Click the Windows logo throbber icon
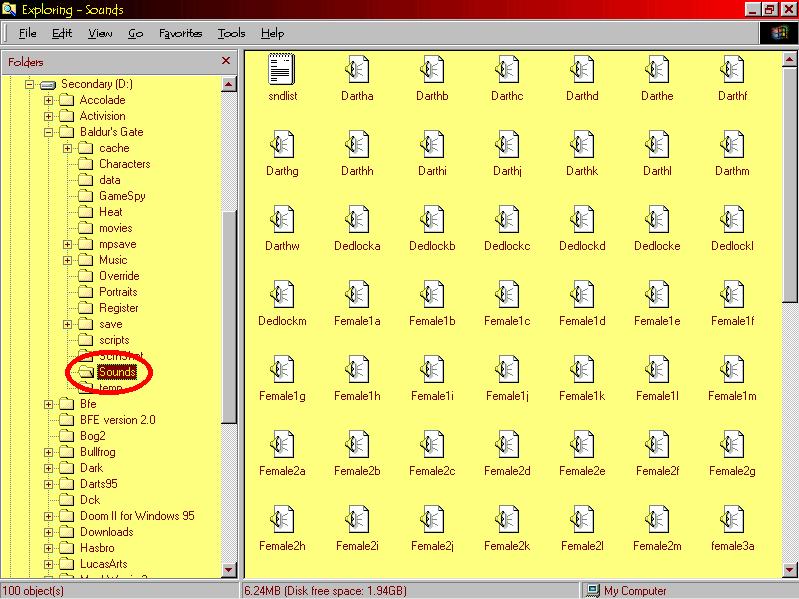Viewport: 799px width, 599px height. [780, 33]
